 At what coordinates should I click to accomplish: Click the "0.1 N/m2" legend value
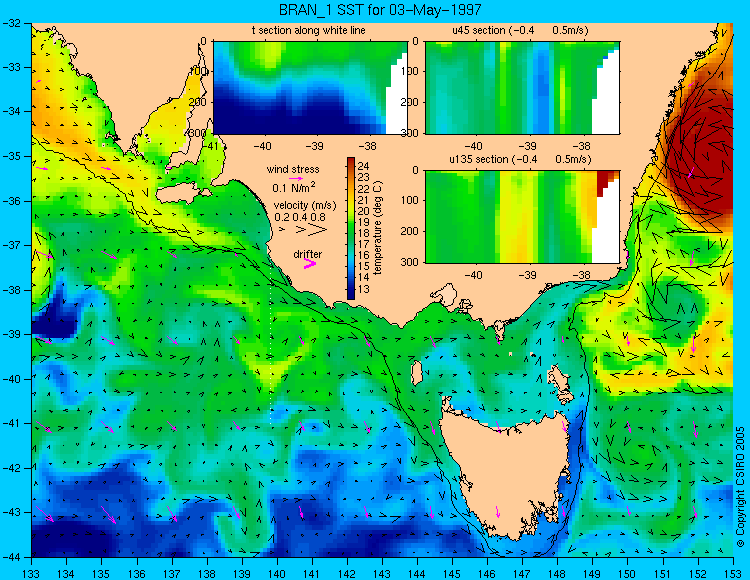(294, 187)
